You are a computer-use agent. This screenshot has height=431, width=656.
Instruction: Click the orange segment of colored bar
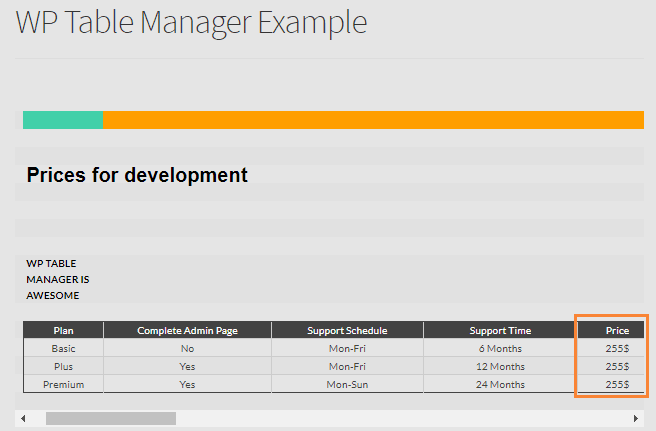pos(373,120)
